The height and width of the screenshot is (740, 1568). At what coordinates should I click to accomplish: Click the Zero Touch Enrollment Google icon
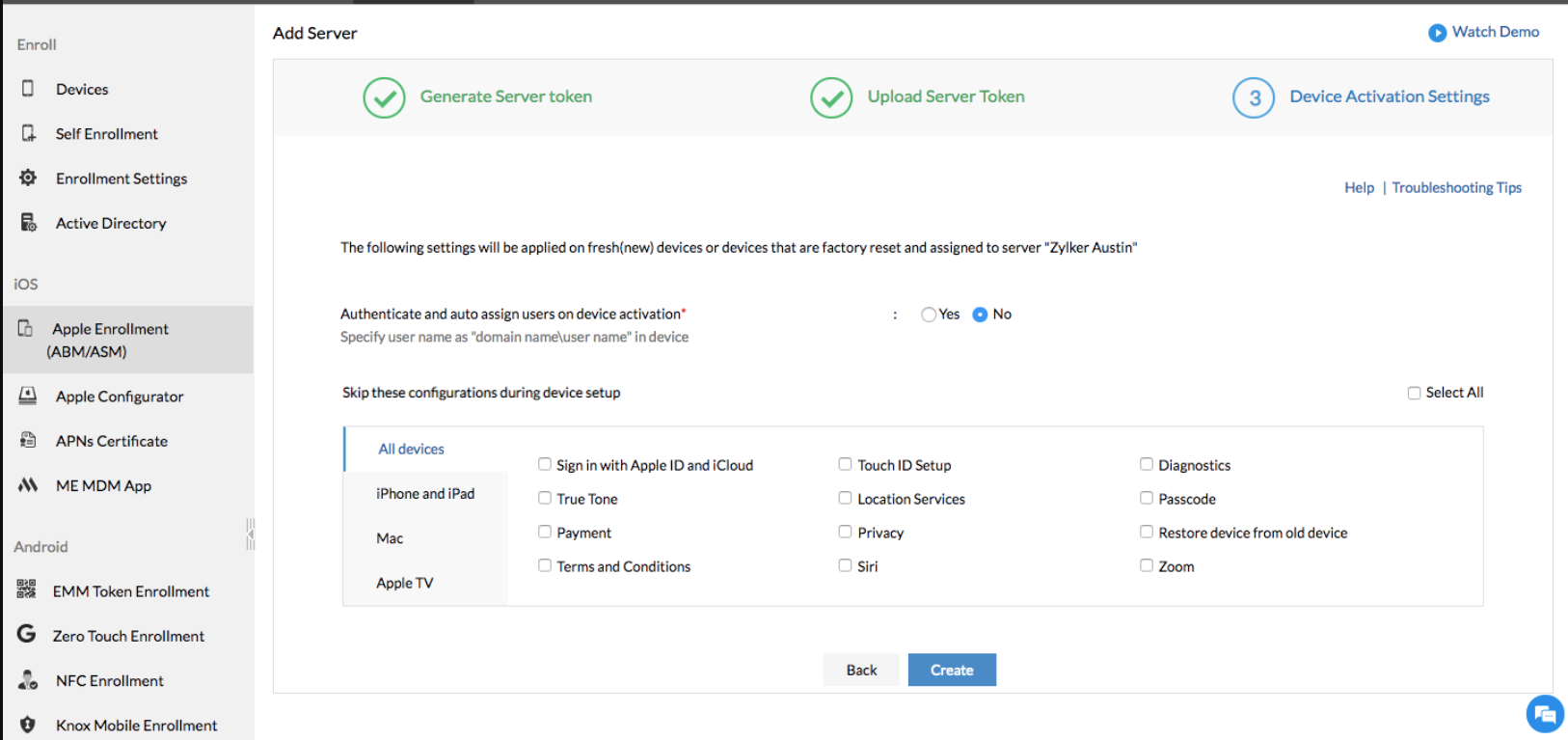[x=26, y=635]
